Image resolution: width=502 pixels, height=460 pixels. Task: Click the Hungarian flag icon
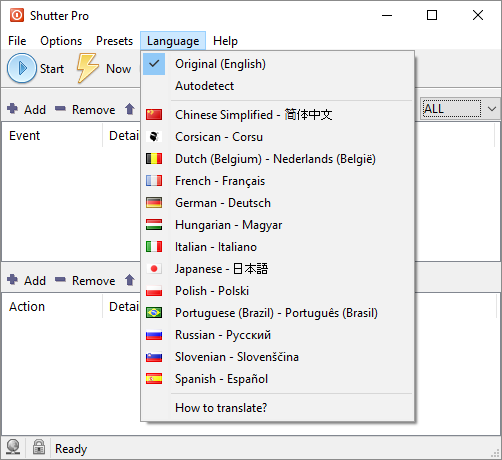(154, 225)
